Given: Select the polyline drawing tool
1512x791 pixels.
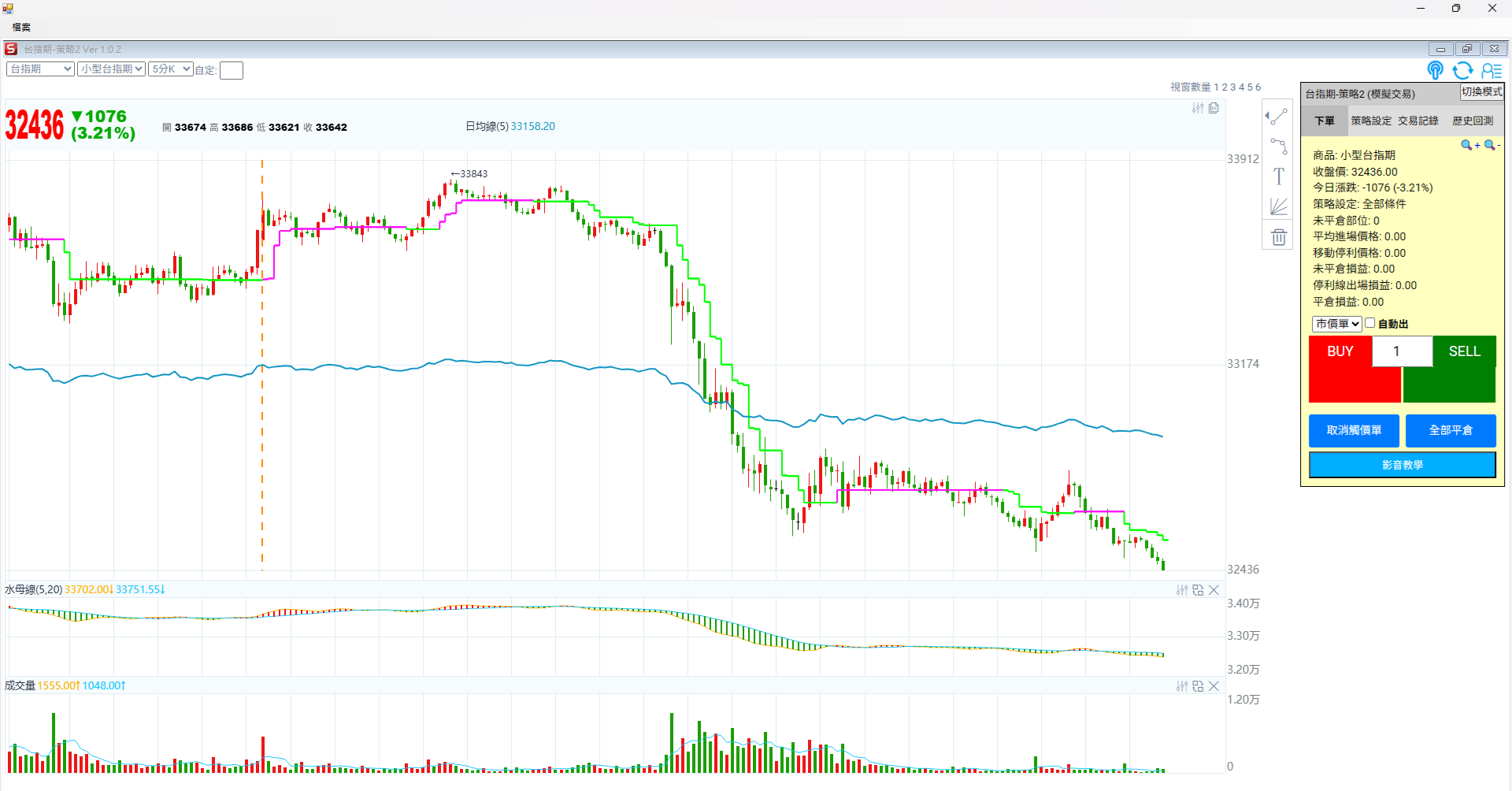Looking at the screenshot, I should point(1278,147).
